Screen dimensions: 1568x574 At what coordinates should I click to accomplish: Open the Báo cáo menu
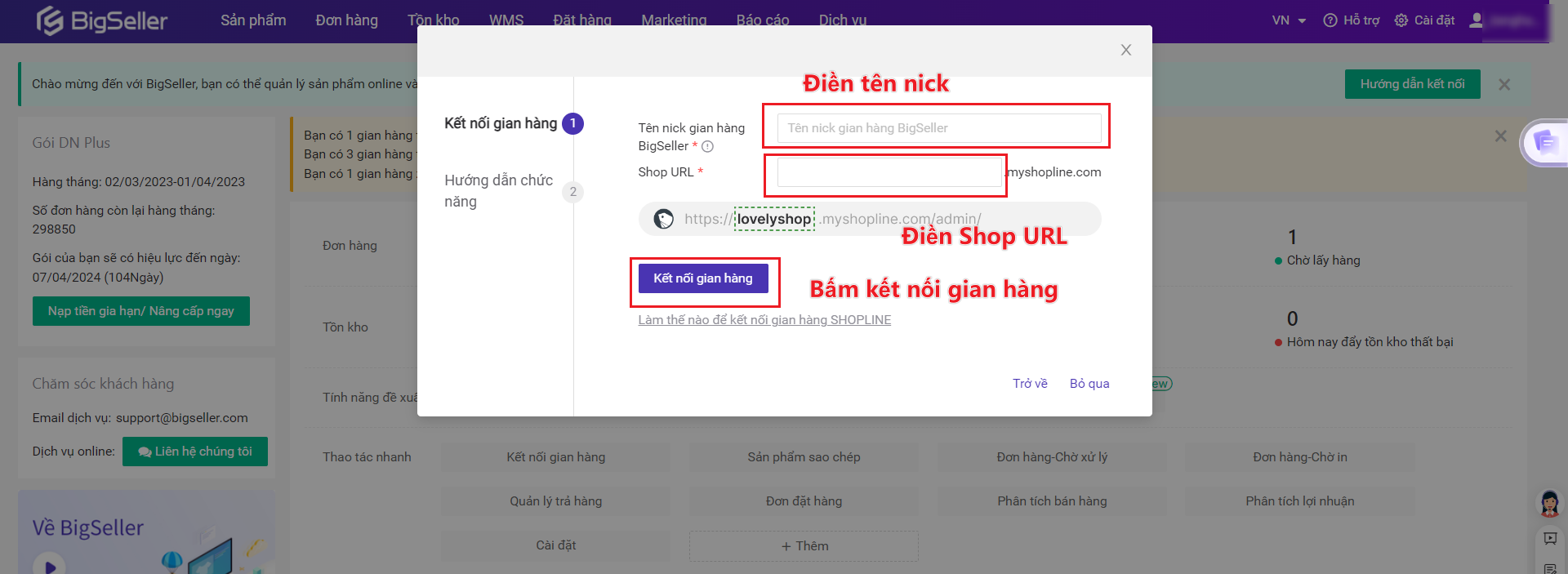(x=763, y=20)
